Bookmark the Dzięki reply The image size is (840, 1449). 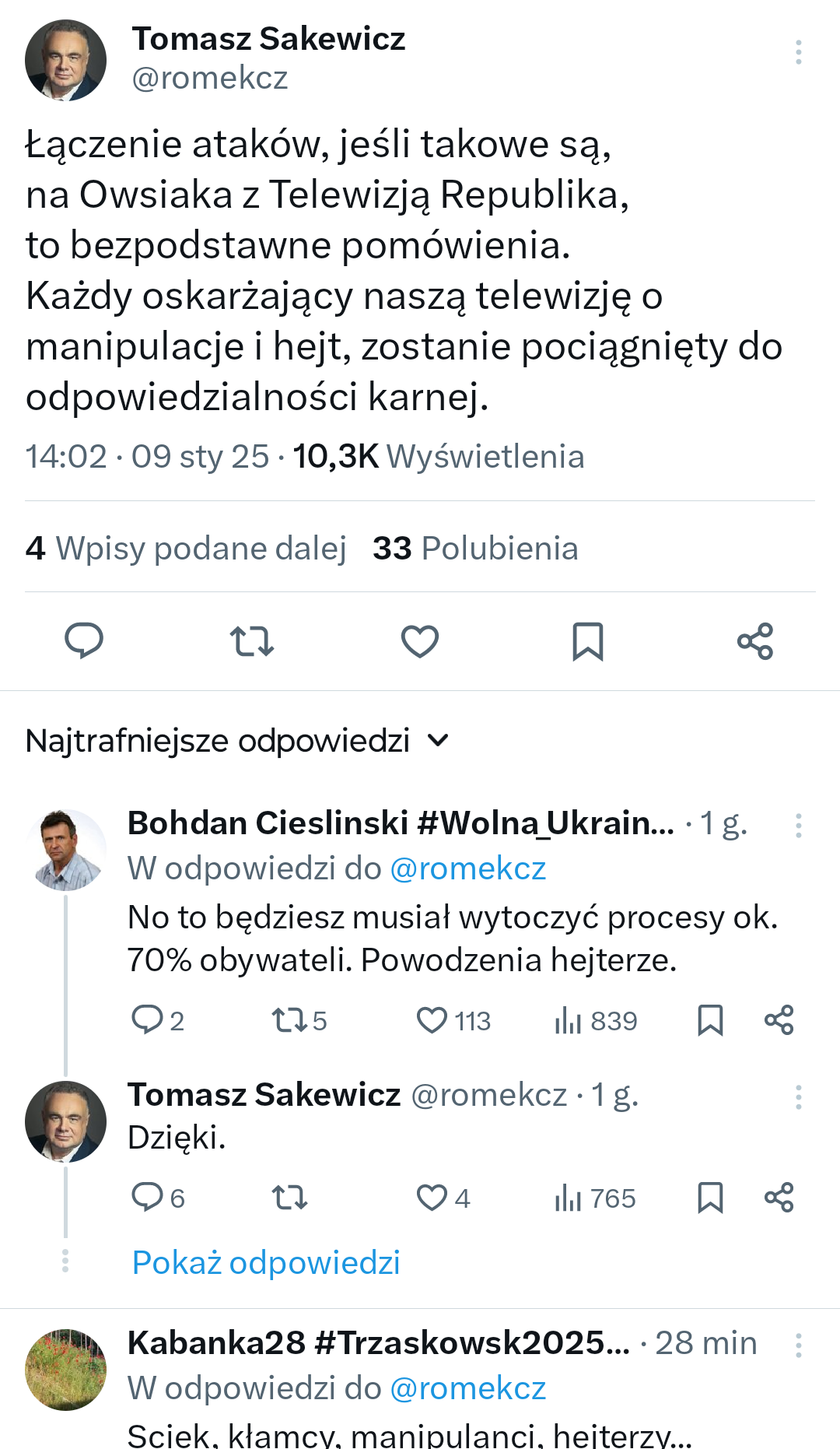point(710,1198)
